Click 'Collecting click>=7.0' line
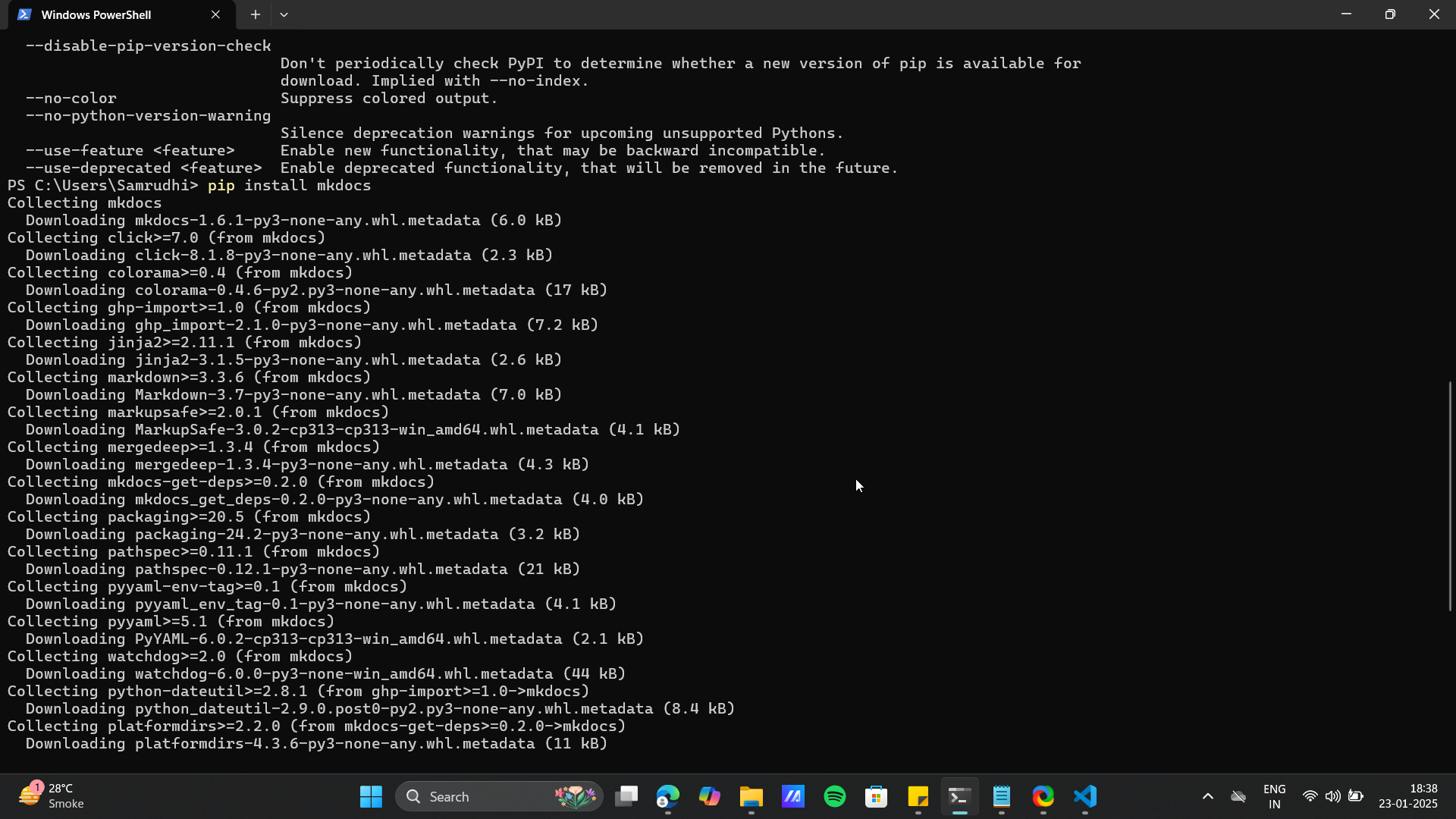Screen dimensions: 1456x819 click(x=167, y=238)
